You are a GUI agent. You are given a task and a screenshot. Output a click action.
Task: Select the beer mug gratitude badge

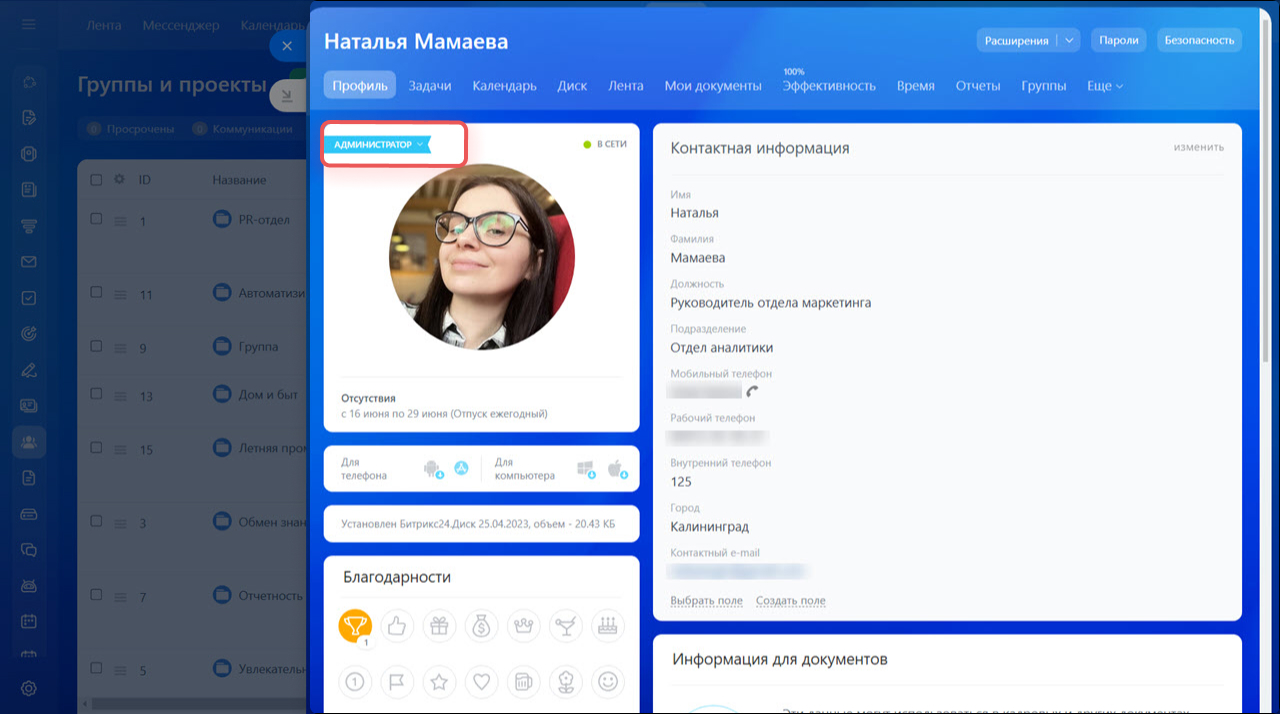click(x=523, y=681)
